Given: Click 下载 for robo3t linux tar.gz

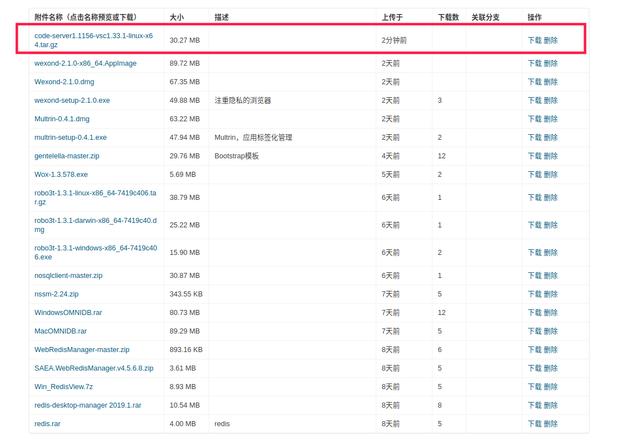Looking at the screenshot, I should [535, 198].
